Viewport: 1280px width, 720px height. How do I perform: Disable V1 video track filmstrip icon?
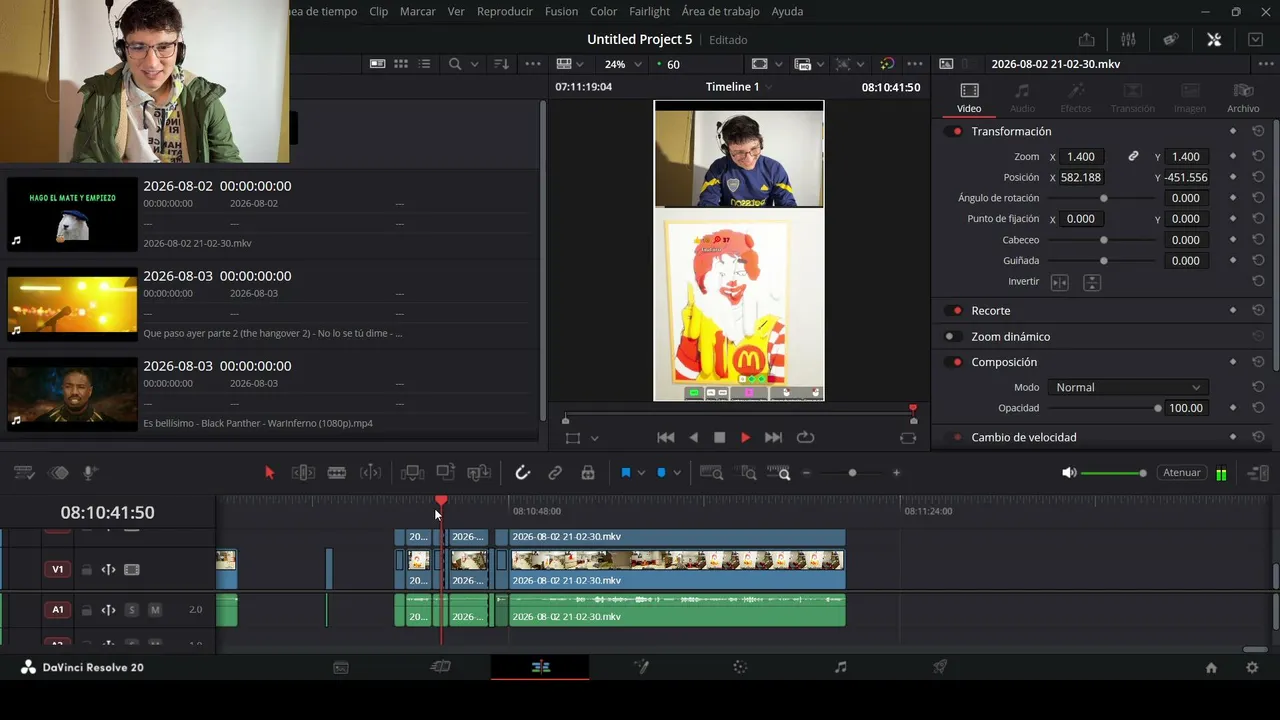pyautogui.click(x=131, y=570)
